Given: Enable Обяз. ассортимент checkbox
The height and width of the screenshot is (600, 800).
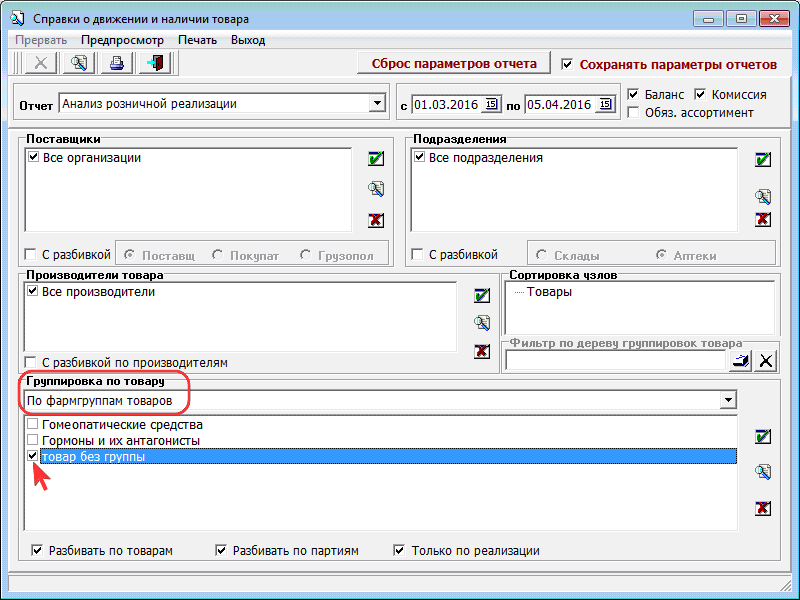Looking at the screenshot, I should click(x=634, y=112).
